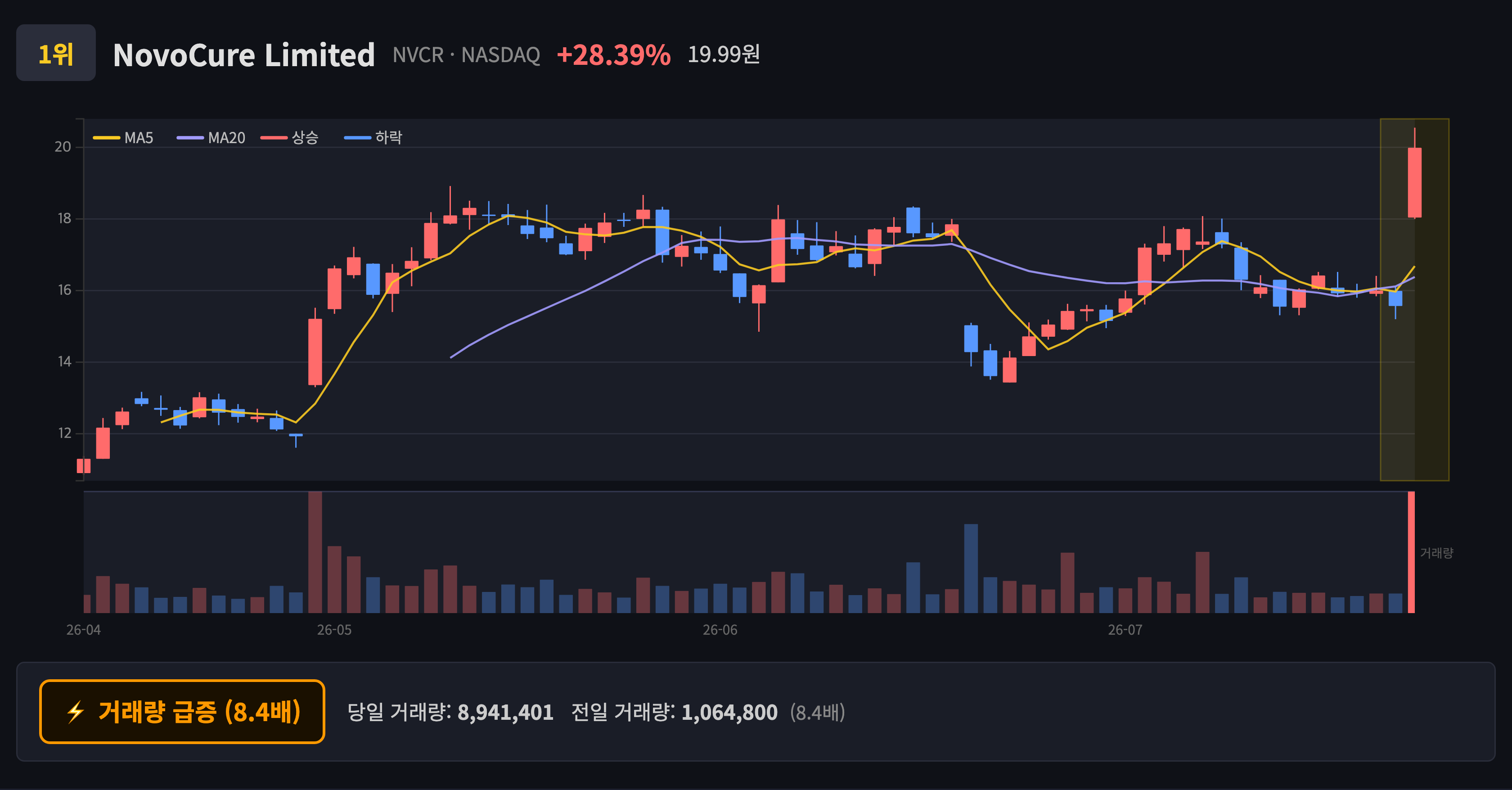Screen dimensions: 1512x790
Task: Click the NVCR · NASDAQ ticker label
Action: (466, 54)
